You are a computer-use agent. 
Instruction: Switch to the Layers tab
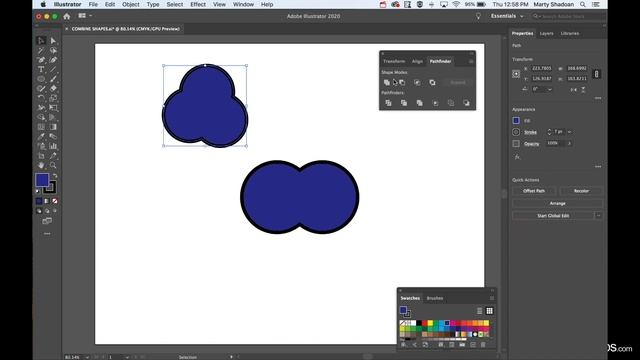coord(547,33)
